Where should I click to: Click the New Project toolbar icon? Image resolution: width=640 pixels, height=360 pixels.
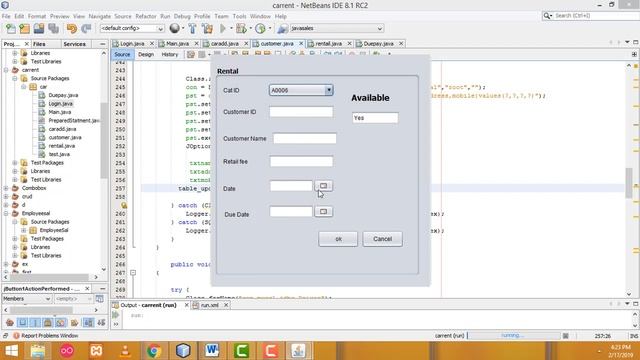[24, 29]
